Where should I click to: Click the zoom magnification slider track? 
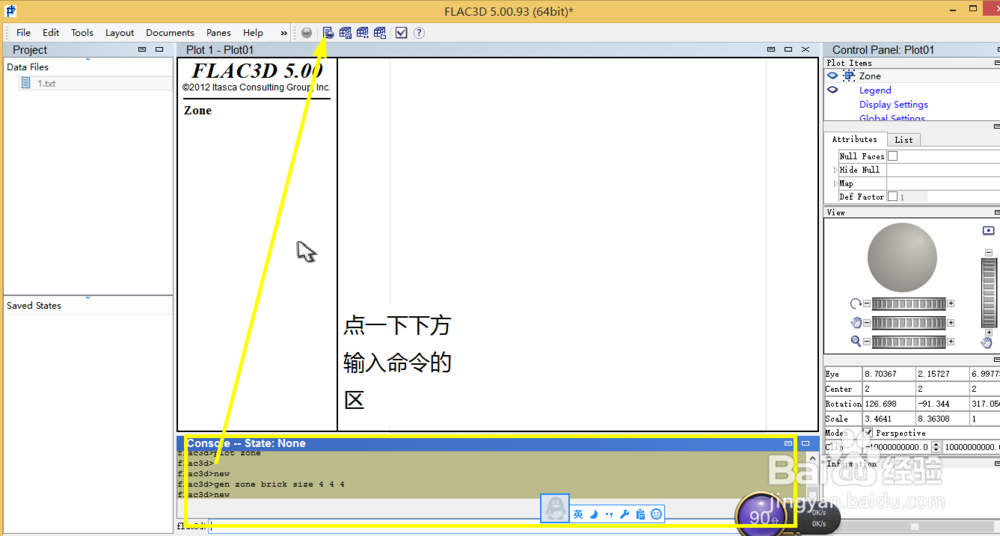(909, 341)
